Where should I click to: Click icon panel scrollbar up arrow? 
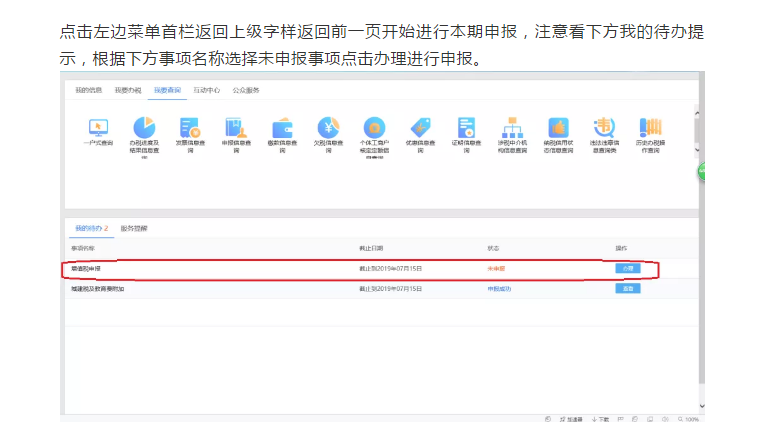click(x=697, y=113)
